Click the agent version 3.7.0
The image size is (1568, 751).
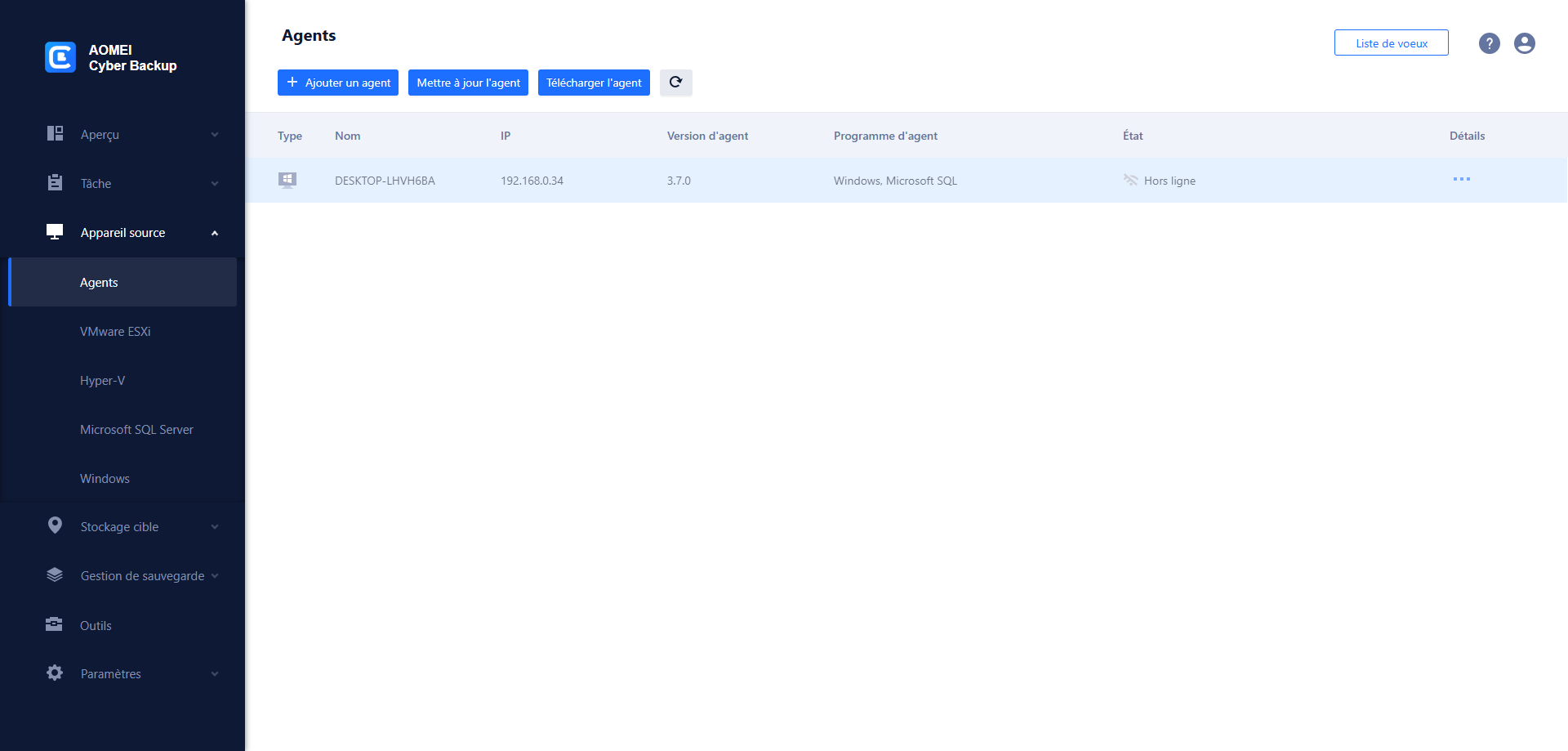pyautogui.click(x=679, y=181)
